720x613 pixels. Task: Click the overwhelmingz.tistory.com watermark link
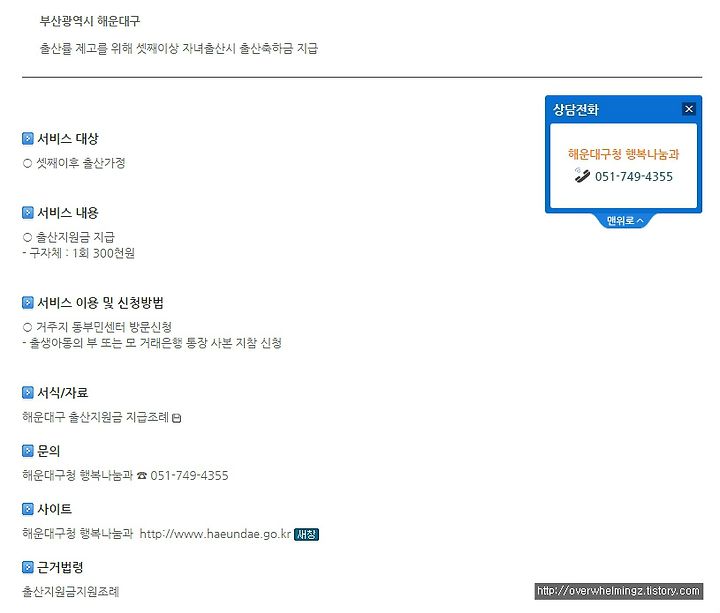point(619,591)
